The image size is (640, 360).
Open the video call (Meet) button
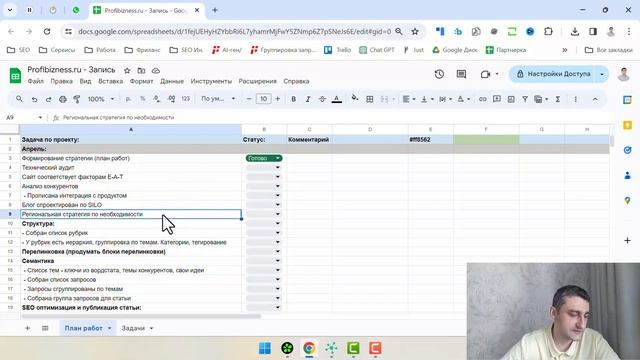point(485,74)
